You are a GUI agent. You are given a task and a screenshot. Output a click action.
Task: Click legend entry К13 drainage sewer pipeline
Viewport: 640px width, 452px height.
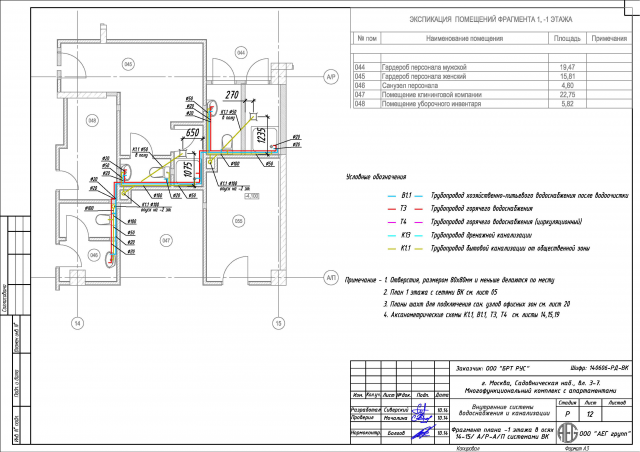460,235
